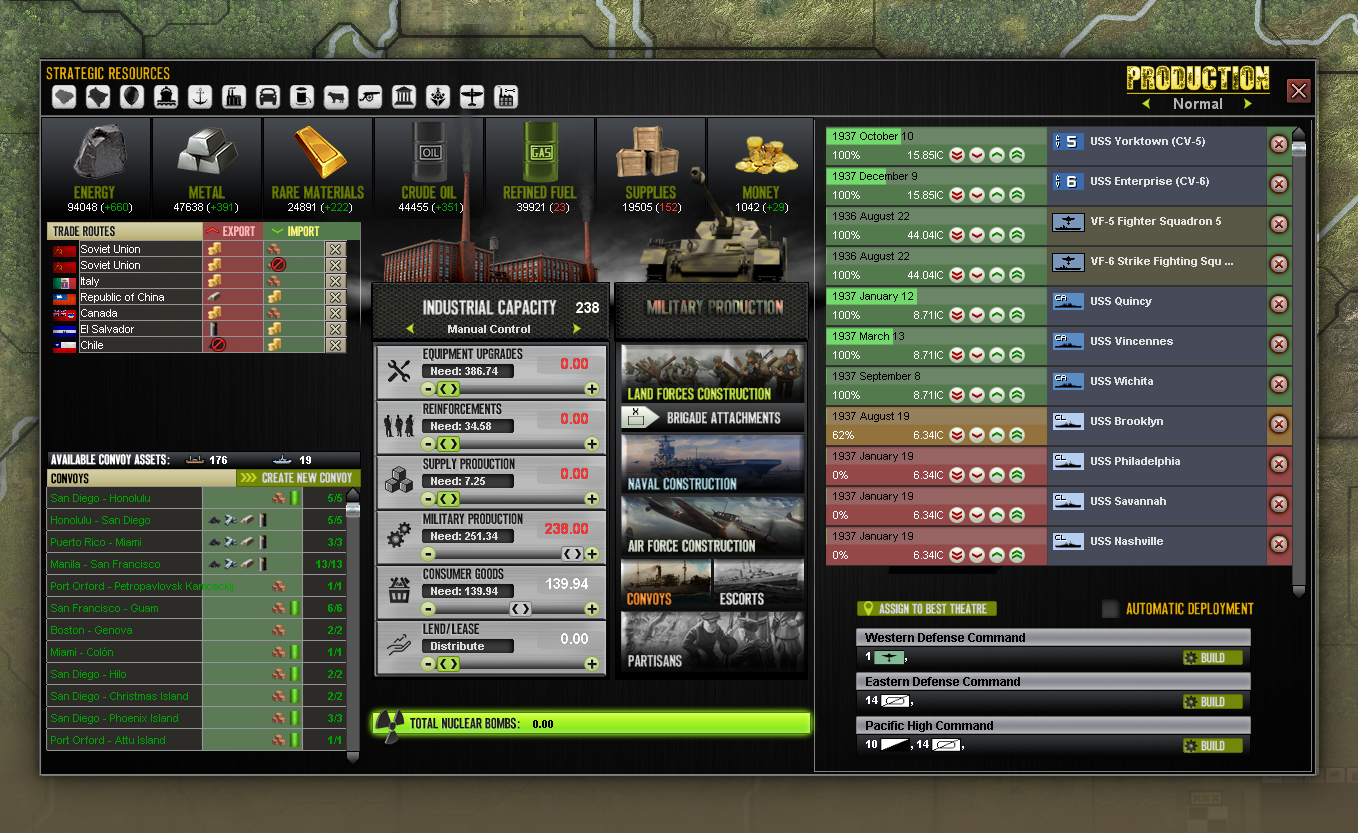Click the Consumer Goods slider handle
The height and width of the screenshot is (833, 1358).
pos(521,608)
